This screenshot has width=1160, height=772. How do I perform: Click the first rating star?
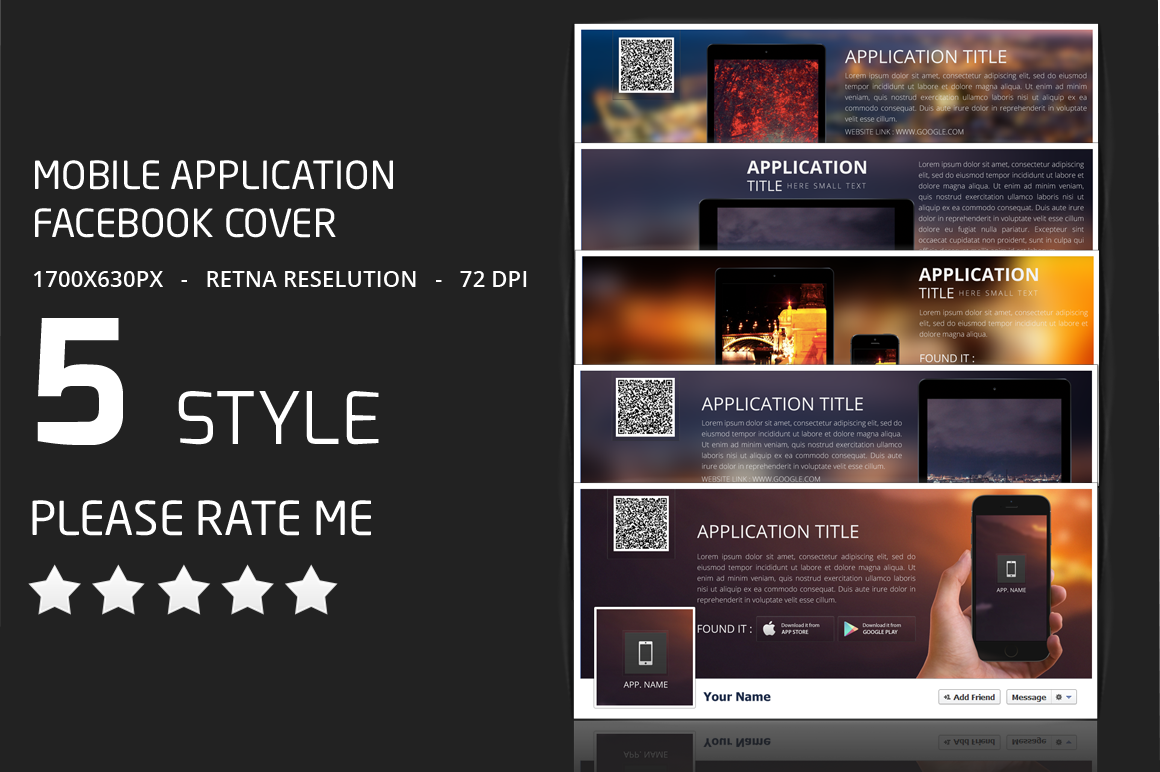point(55,590)
